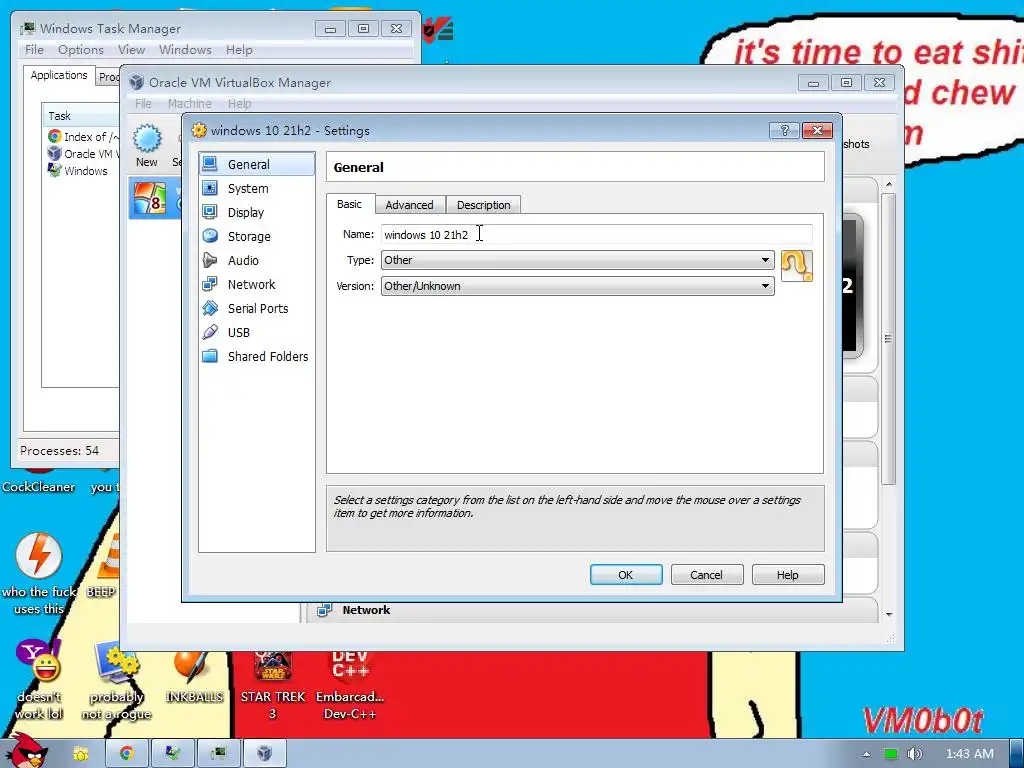Screen dimensions: 1024x768
Task: Open the STAR TREK 3 desktop icon
Action: (273, 684)
